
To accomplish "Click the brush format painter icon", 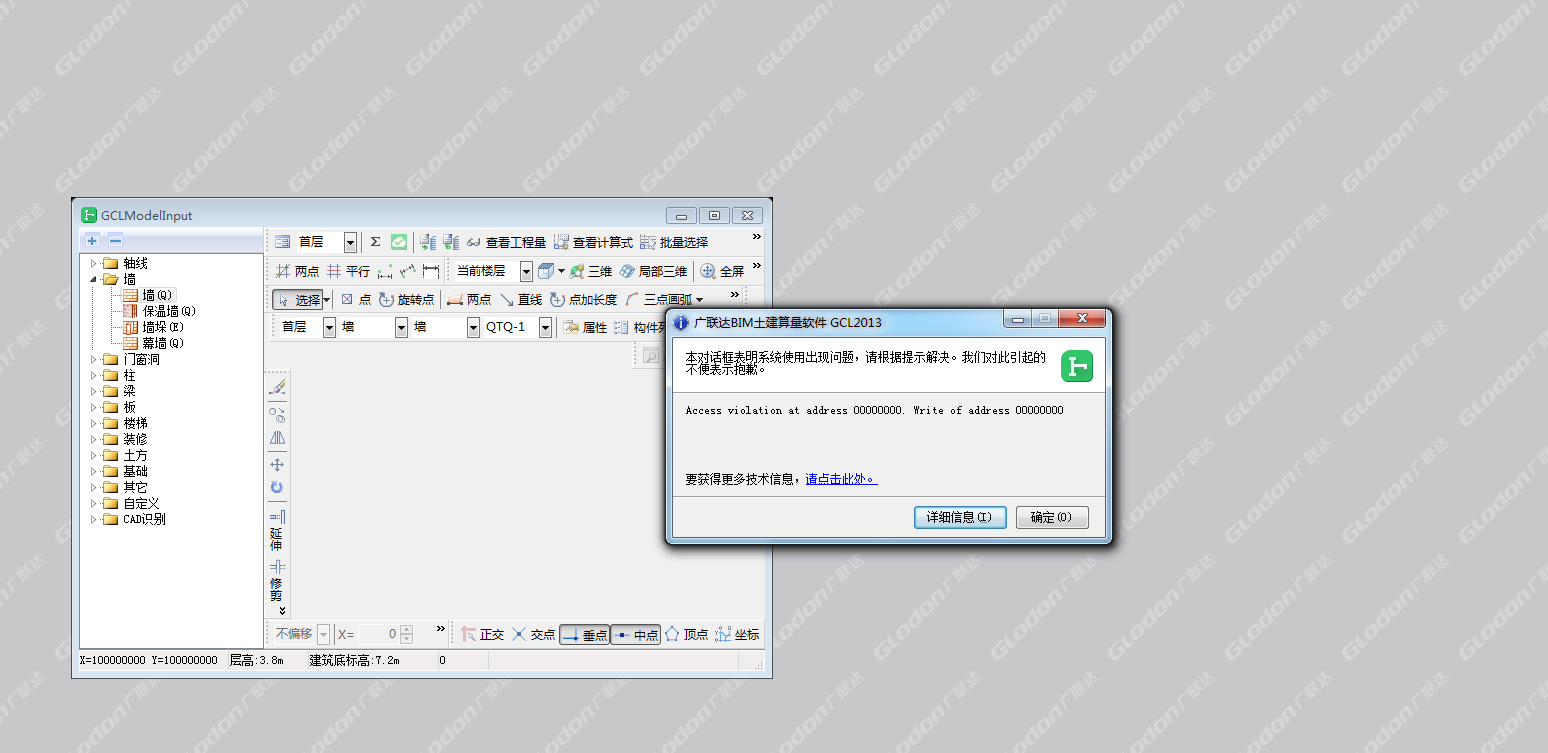I will (277, 386).
